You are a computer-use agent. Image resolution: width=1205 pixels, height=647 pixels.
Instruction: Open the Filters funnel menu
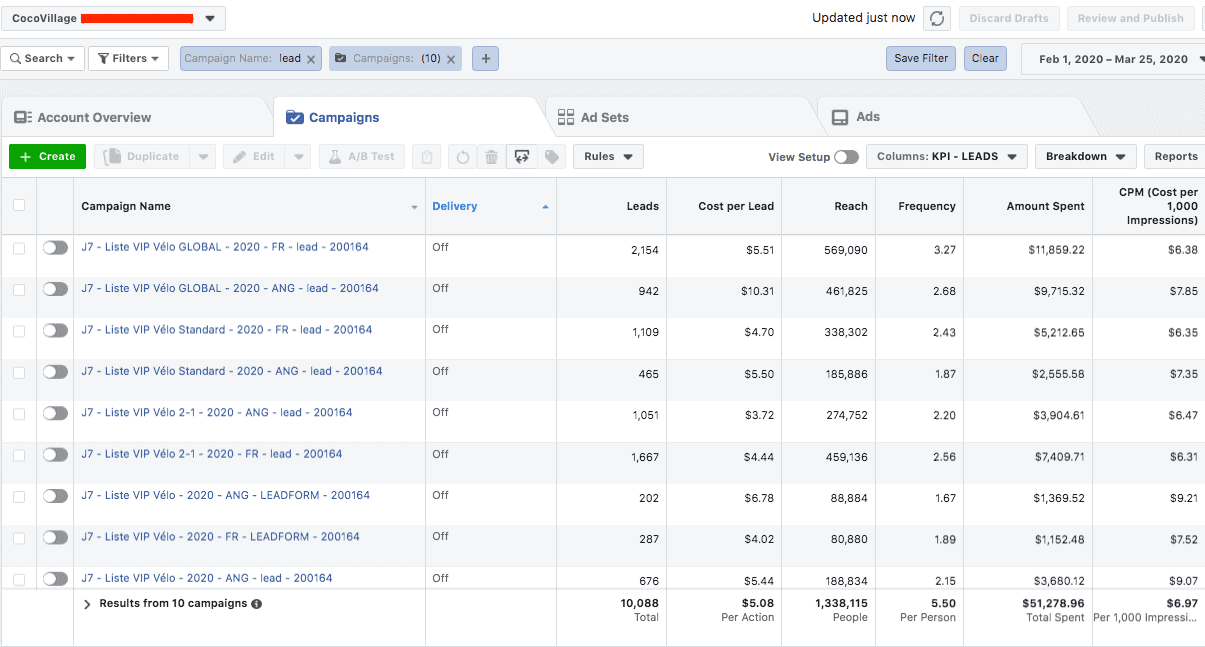pyautogui.click(x=127, y=58)
